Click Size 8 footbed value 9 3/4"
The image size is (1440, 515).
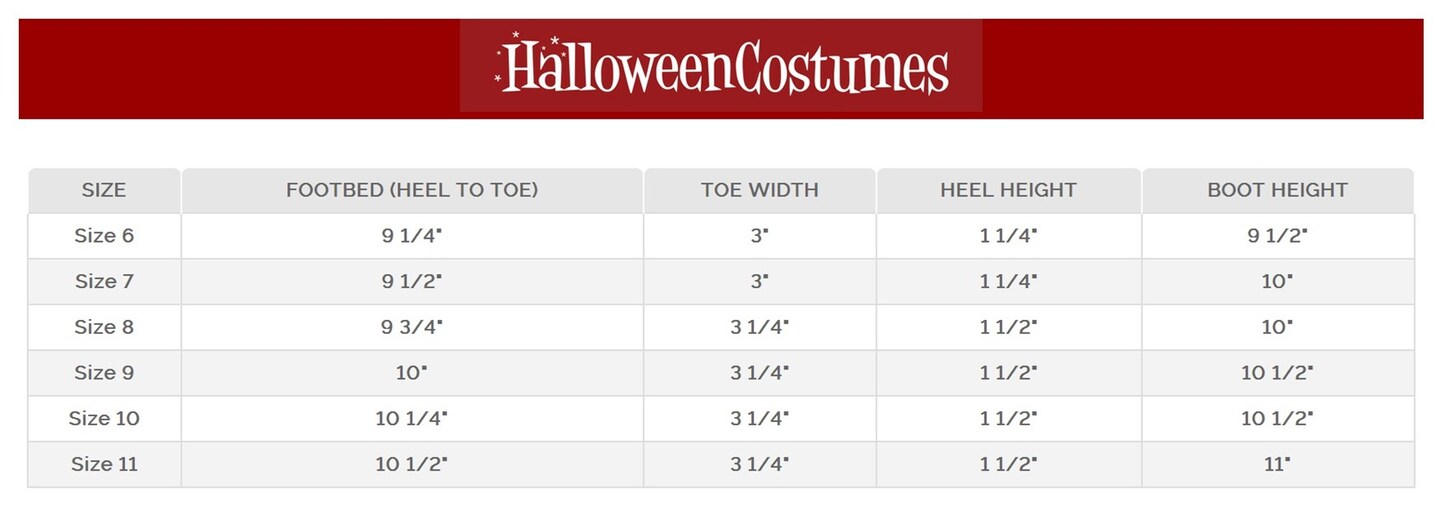(x=412, y=327)
